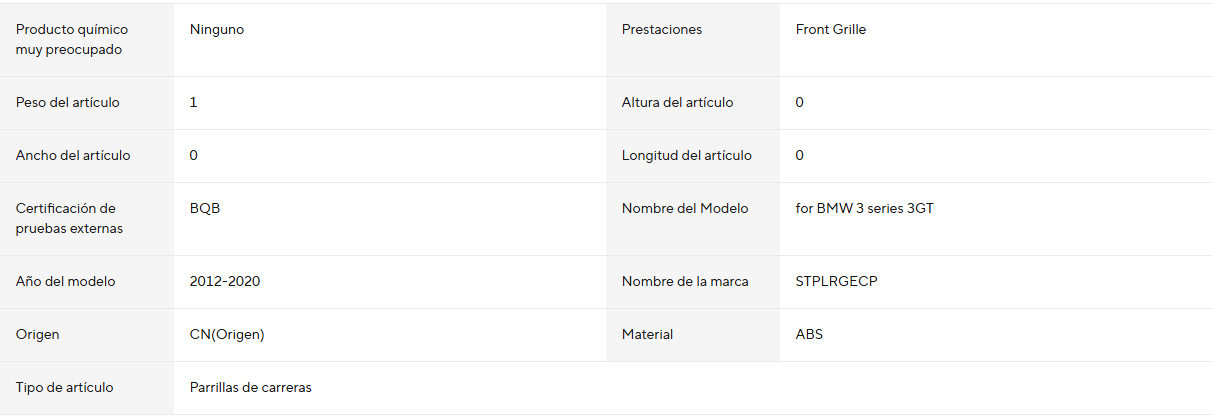Click the 'Nombre de la marca' label
The height and width of the screenshot is (417, 1232).
click(685, 282)
